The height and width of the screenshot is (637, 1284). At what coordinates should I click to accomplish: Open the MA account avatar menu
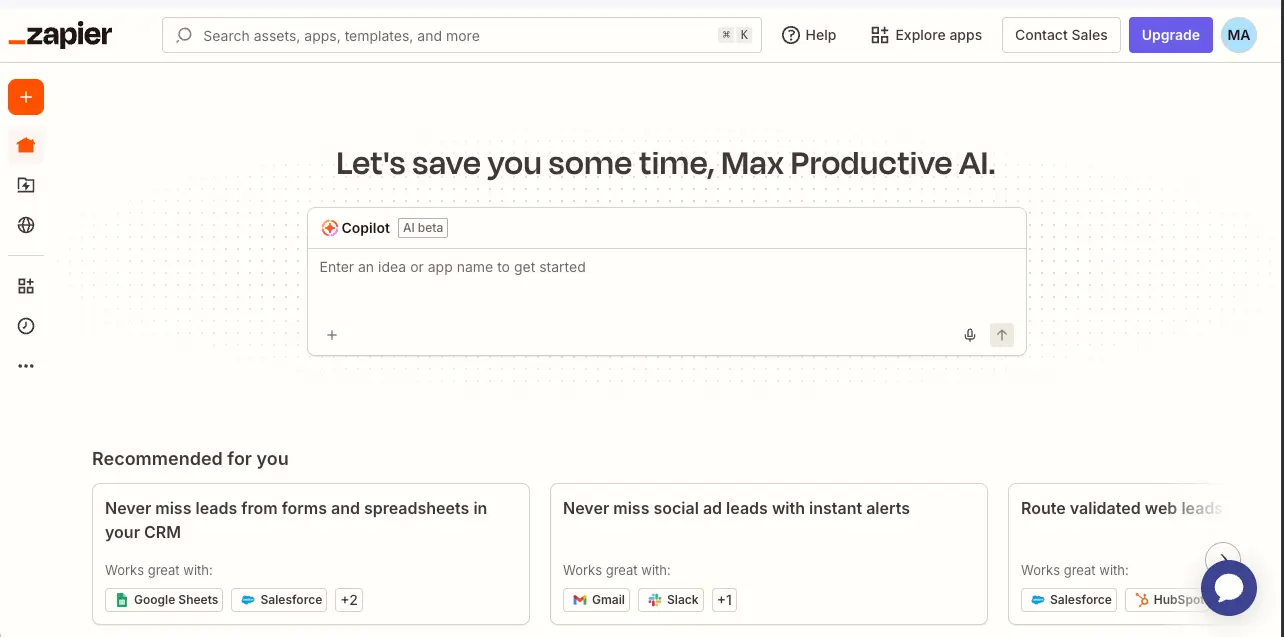pyautogui.click(x=1238, y=35)
